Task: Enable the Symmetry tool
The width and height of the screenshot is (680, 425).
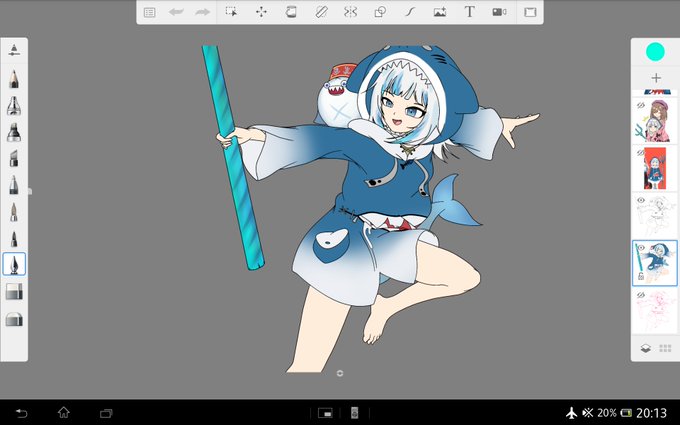Action: (350, 12)
